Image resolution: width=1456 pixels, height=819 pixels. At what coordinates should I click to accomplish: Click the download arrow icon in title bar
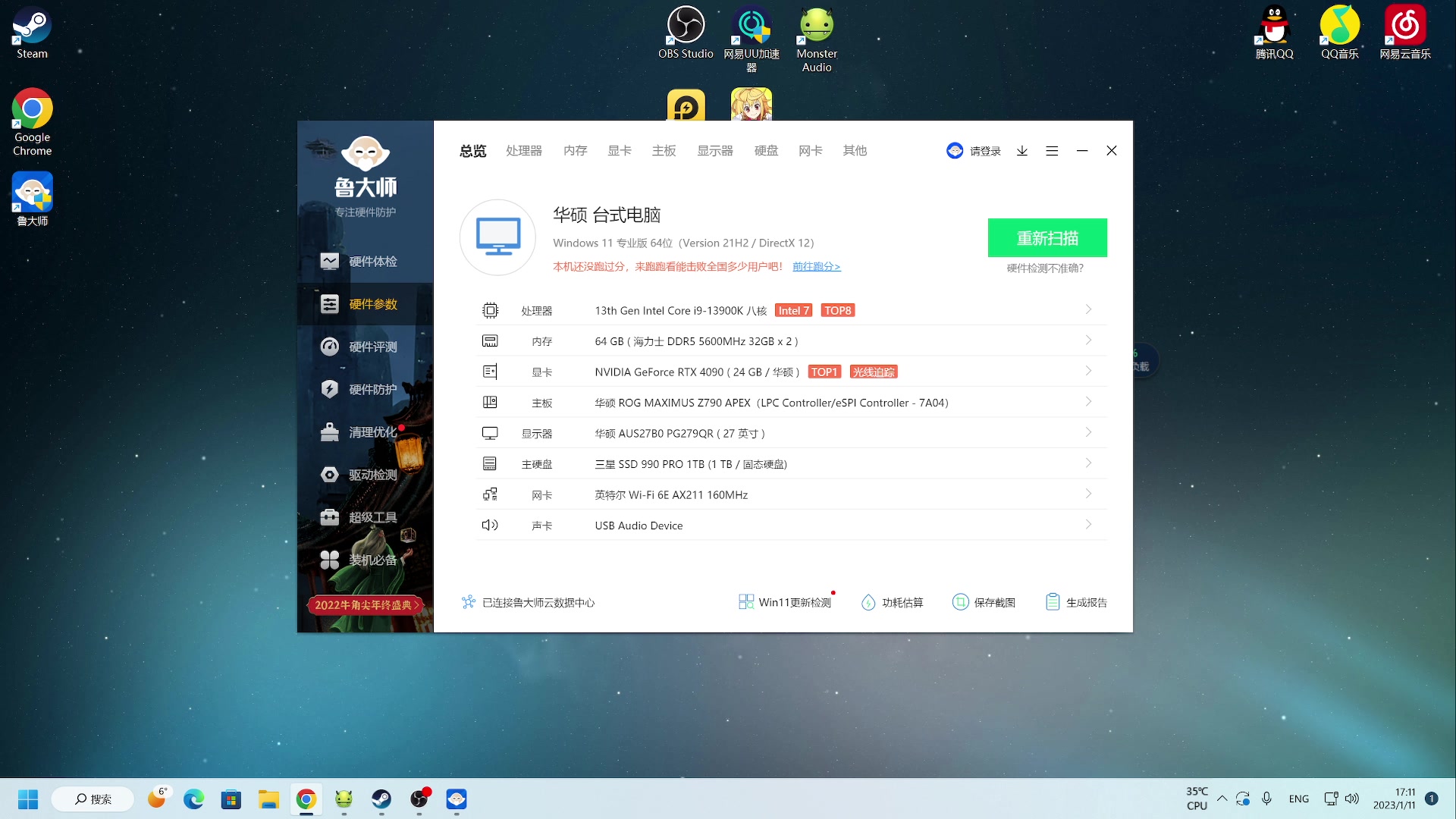(x=1022, y=151)
